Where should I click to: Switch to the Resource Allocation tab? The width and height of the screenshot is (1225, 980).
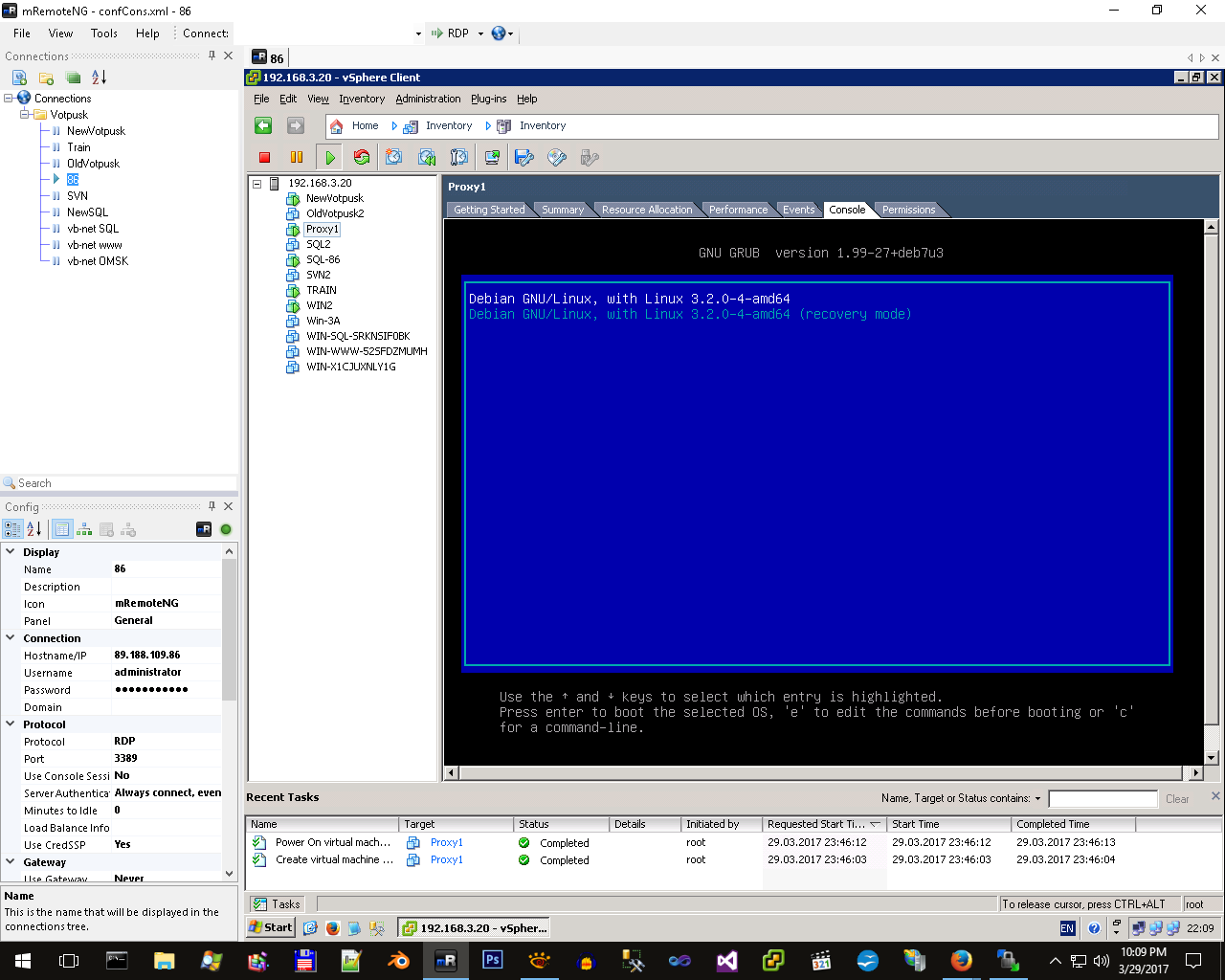[647, 210]
